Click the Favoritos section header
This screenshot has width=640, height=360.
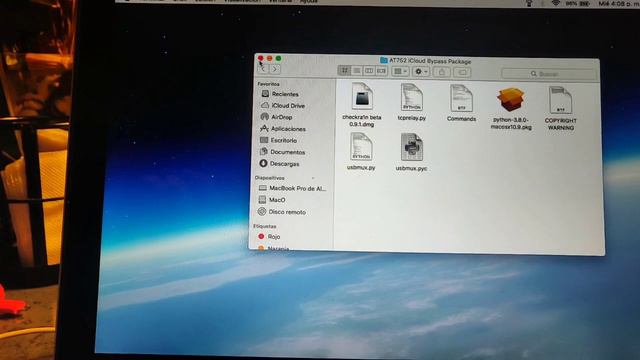click(x=268, y=84)
